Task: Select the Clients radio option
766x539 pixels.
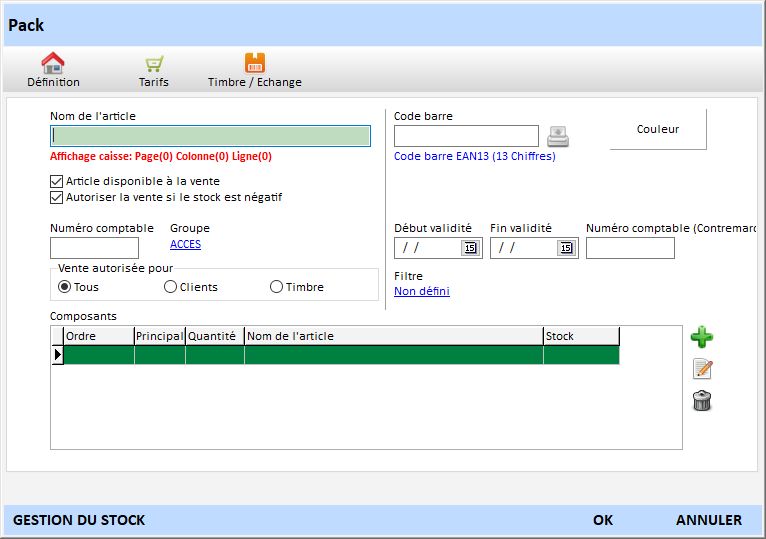Action: (x=171, y=287)
